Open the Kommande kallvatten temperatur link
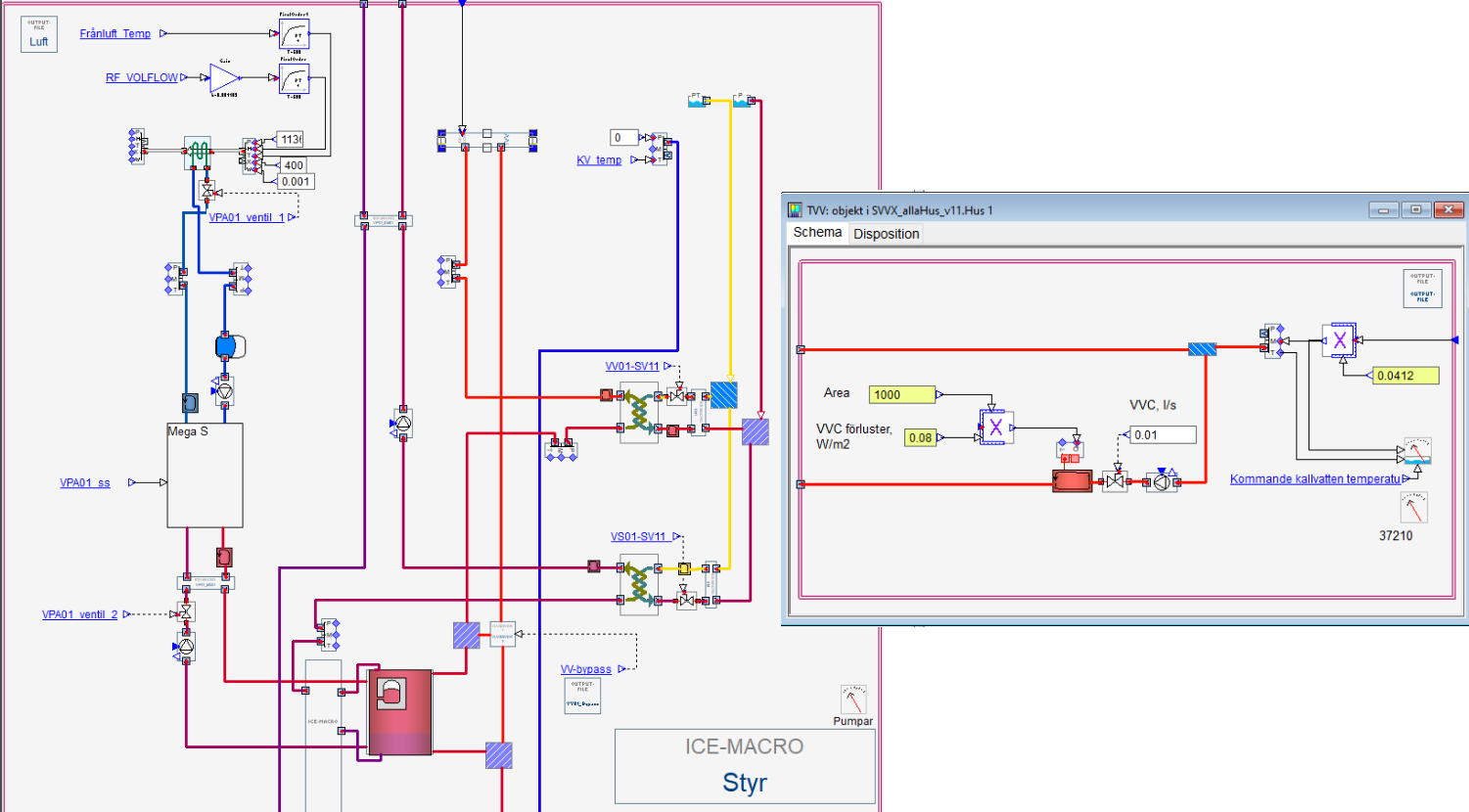 (x=1315, y=479)
